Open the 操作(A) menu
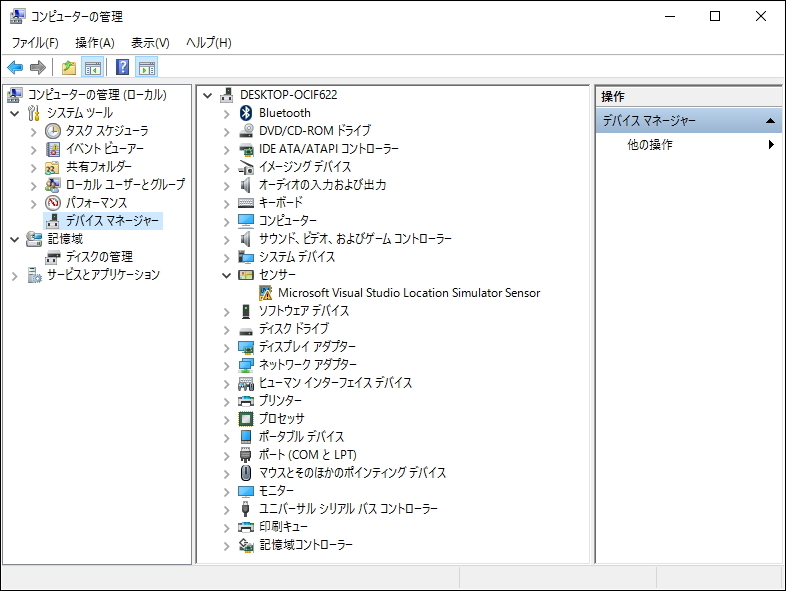The height and width of the screenshot is (591, 786). [95, 43]
